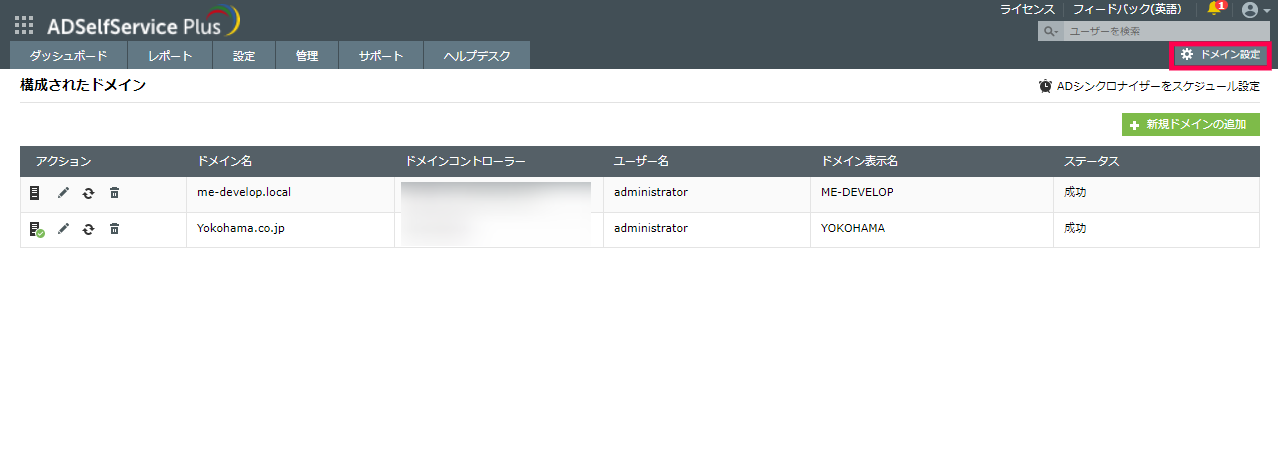The height and width of the screenshot is (464, 1278).
Task: Click 成功 status in the ME-DEVELOP row
Action: tap(1075, 192)
